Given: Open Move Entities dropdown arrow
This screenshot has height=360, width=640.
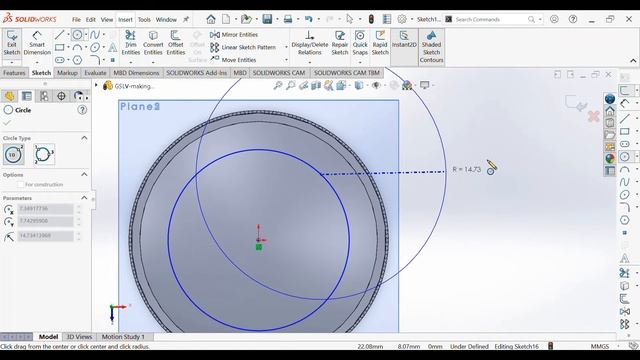Looking at the screenshot, I should (286, 60).
